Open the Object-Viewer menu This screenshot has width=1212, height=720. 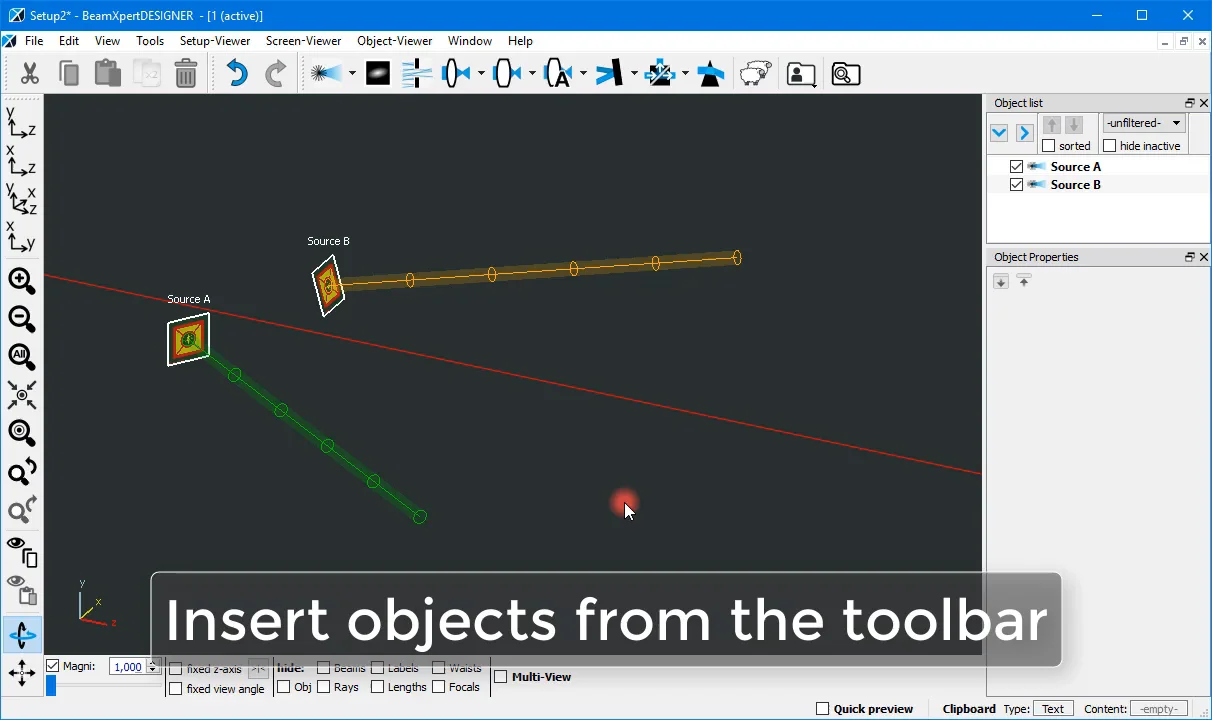pyautogui.click(x=395, y=41)
